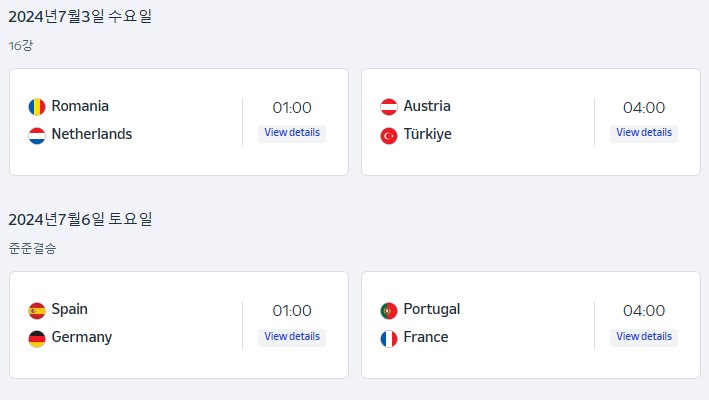
Task: View details for Romania vs Netherlands
Action: pyautogui.click(x=292, y=133)
